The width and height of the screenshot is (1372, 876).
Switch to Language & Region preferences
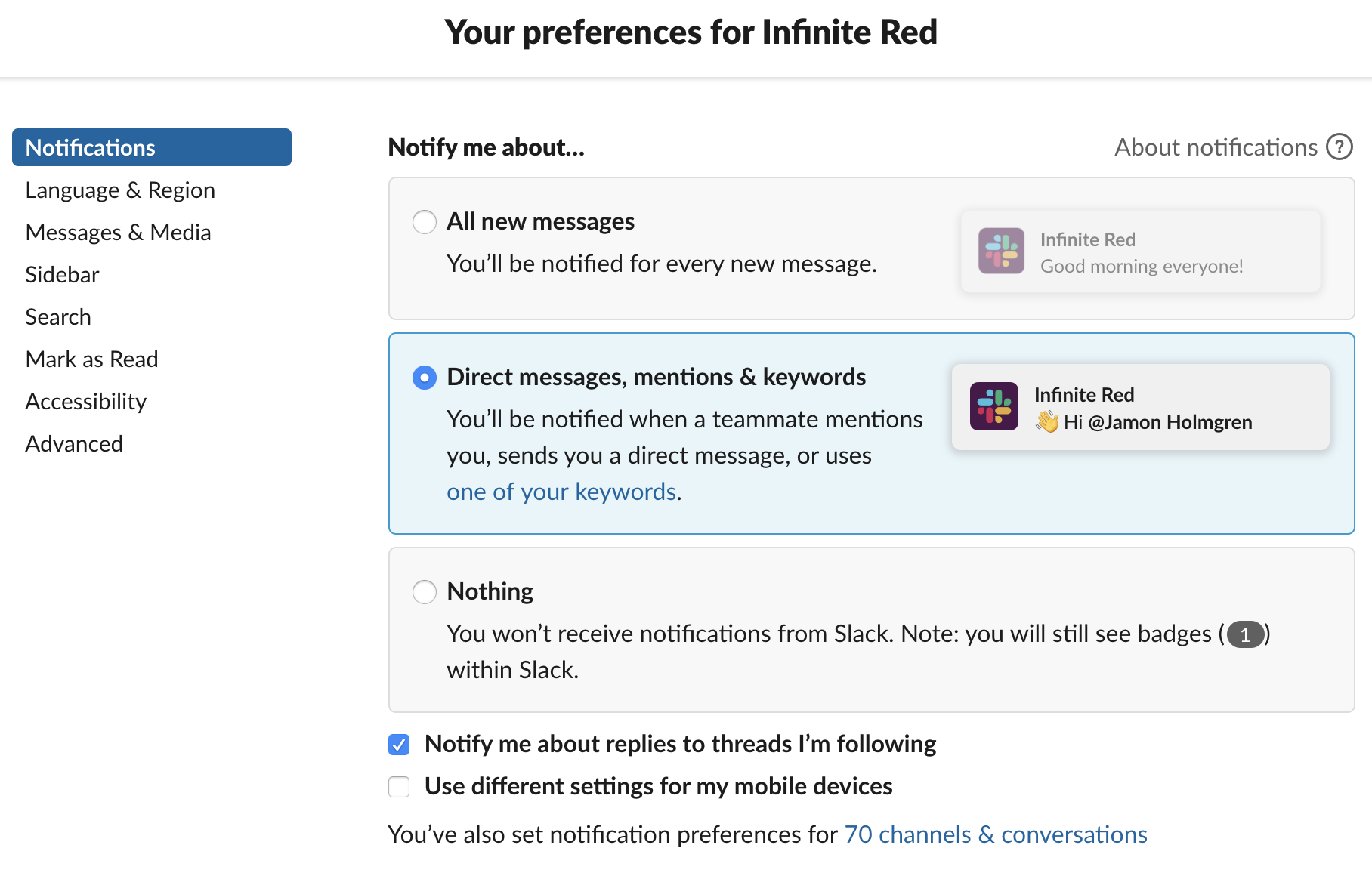tap(120, 190)
